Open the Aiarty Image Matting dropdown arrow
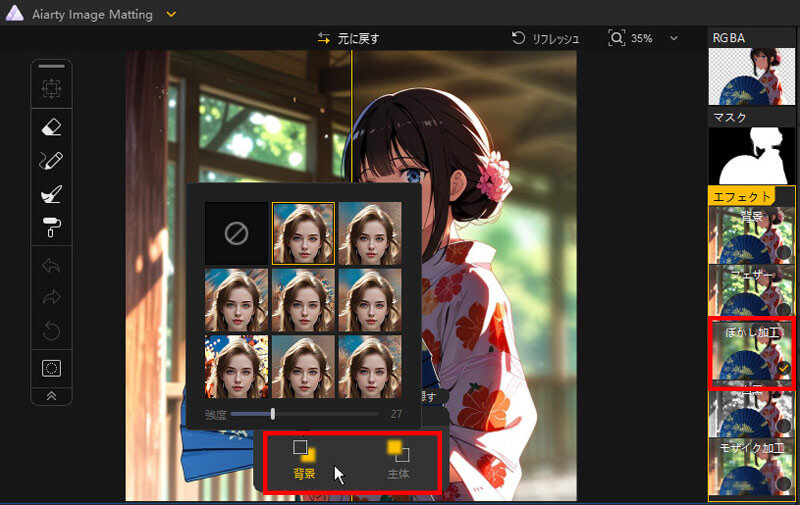The width and height of the screenshot is (800, 505). point(171,14)
